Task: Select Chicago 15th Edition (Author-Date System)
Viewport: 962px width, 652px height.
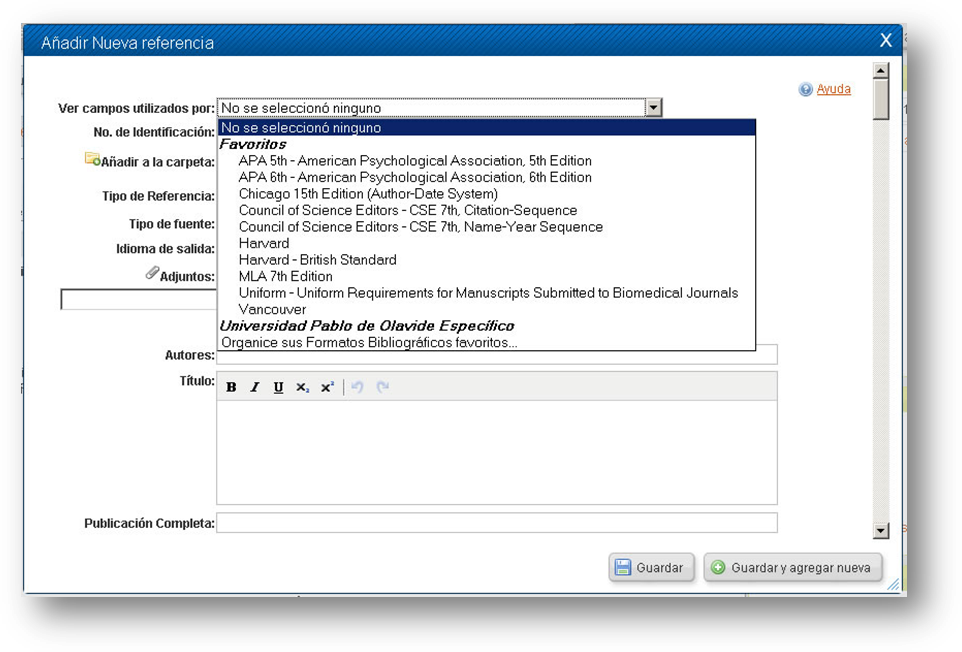Action: [x=368, y=194]
